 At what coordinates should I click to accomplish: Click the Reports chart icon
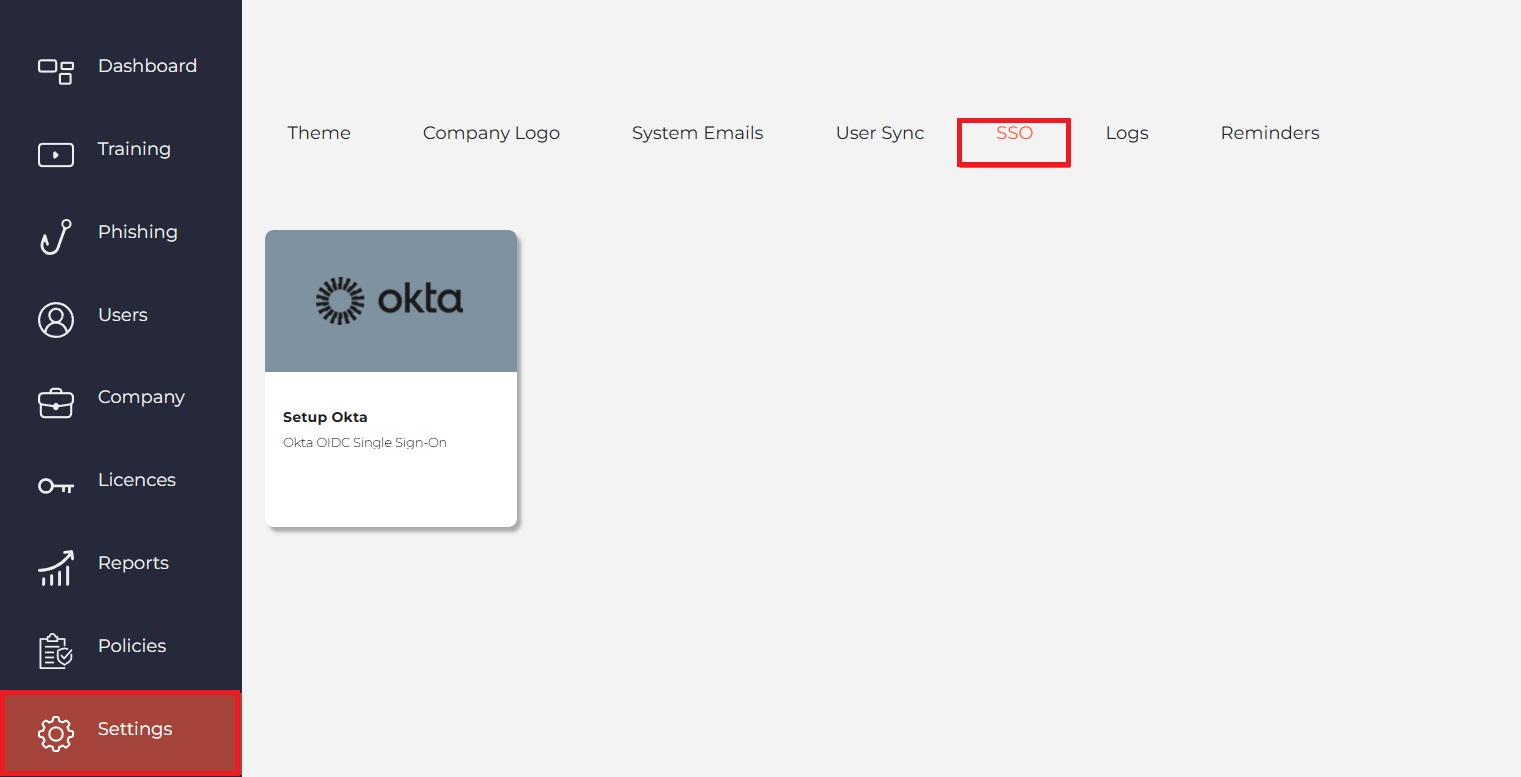point(56,568)
